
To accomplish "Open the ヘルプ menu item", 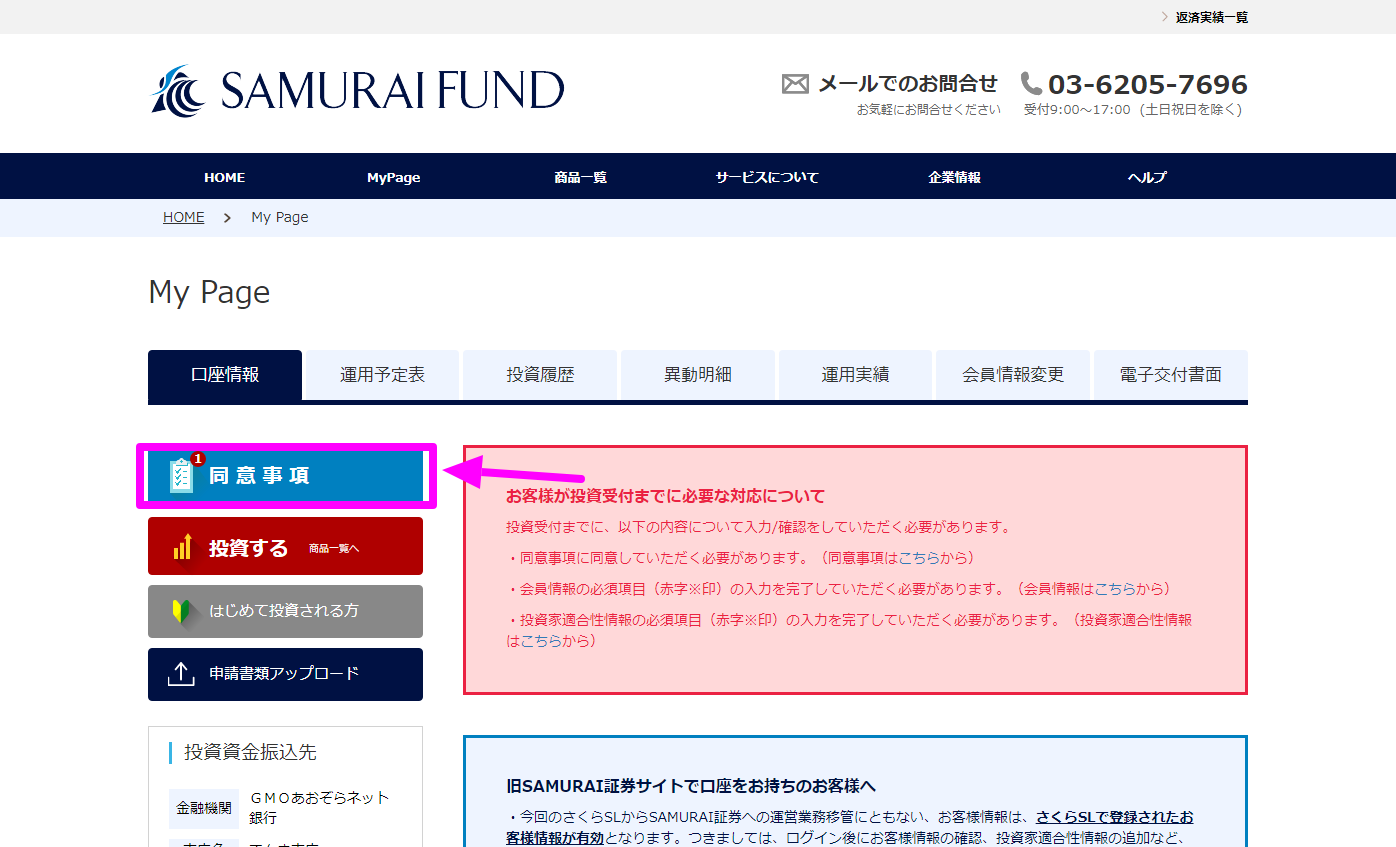I will (1146, 177).
